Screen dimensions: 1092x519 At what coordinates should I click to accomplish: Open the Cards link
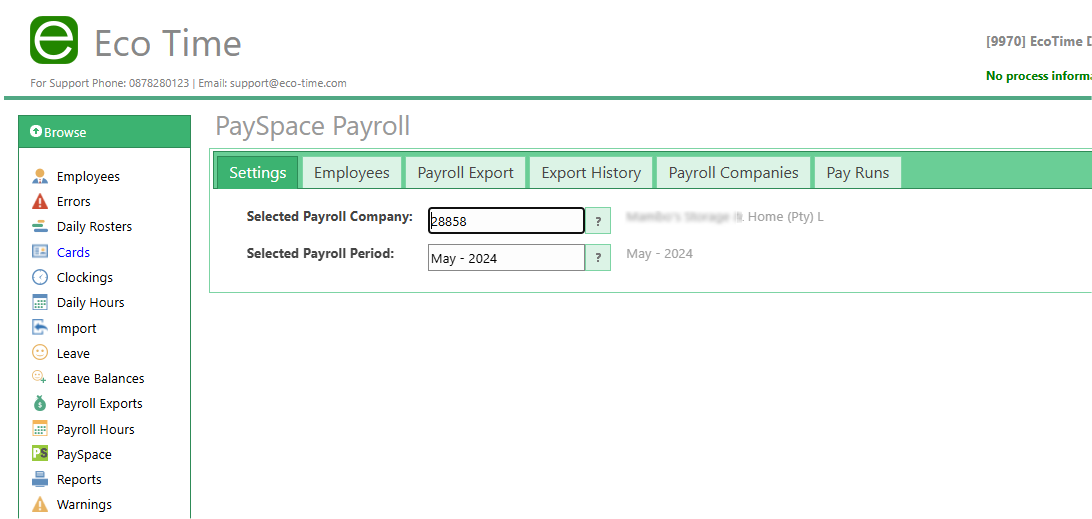[73, 252]
